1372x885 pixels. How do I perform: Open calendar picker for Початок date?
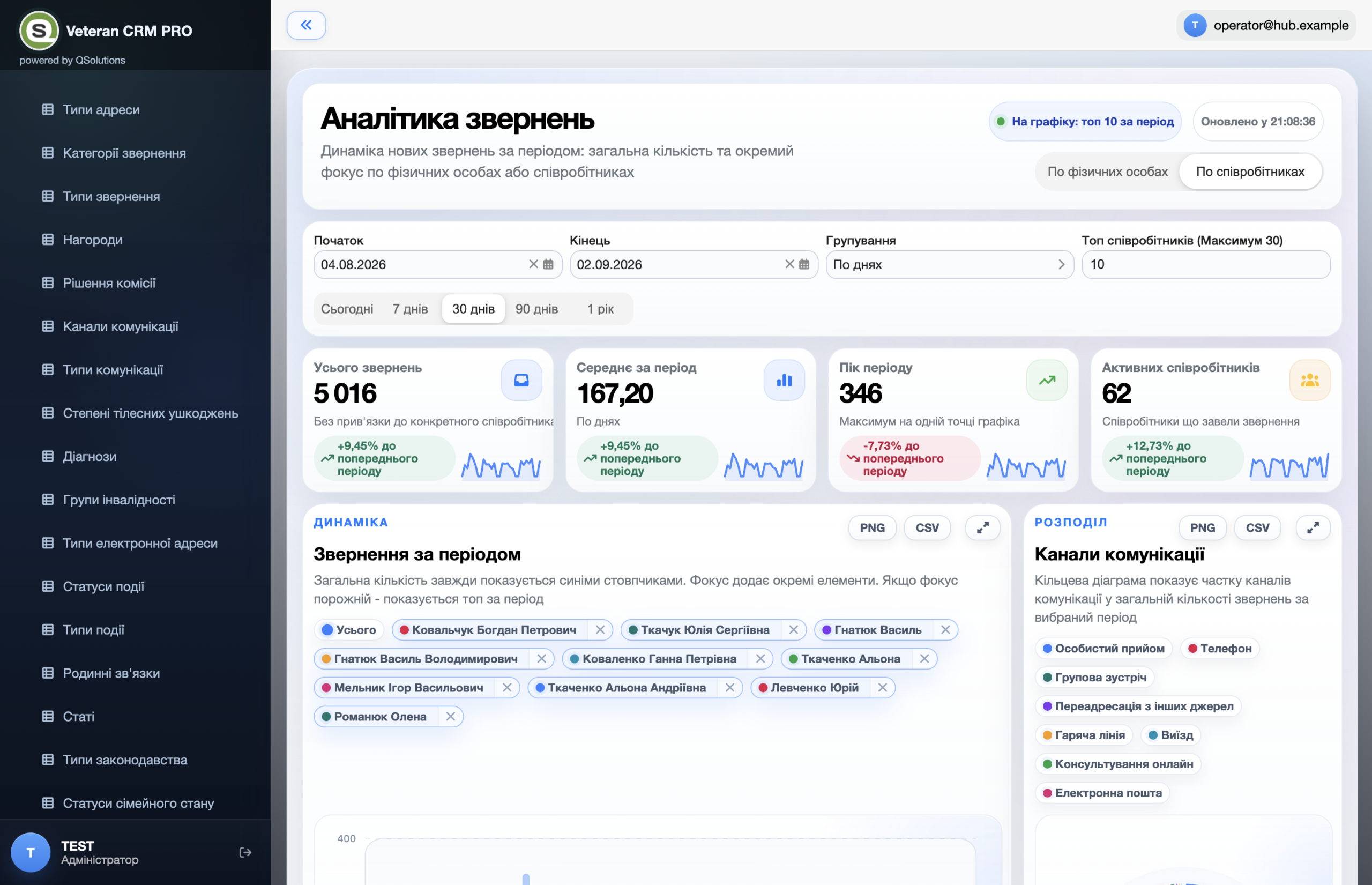(x=548, y=264)
